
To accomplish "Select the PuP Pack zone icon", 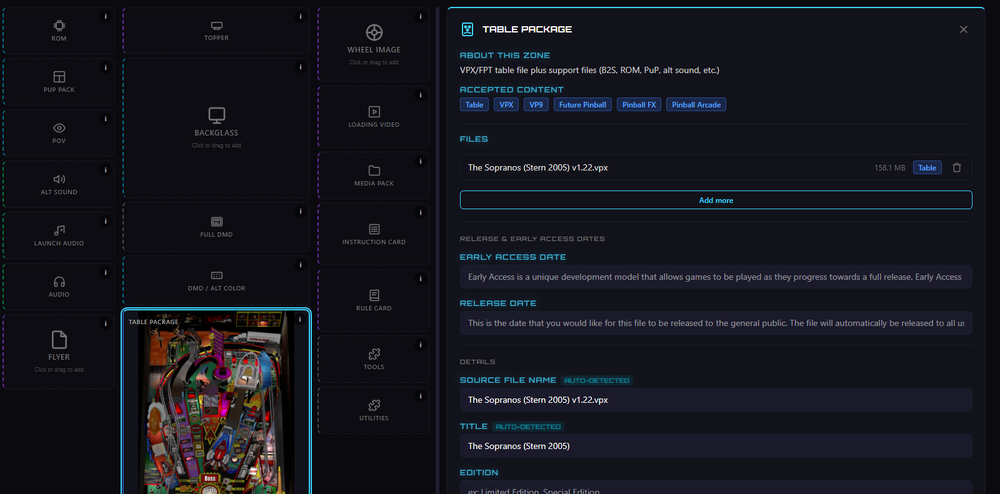I will 59,76.
